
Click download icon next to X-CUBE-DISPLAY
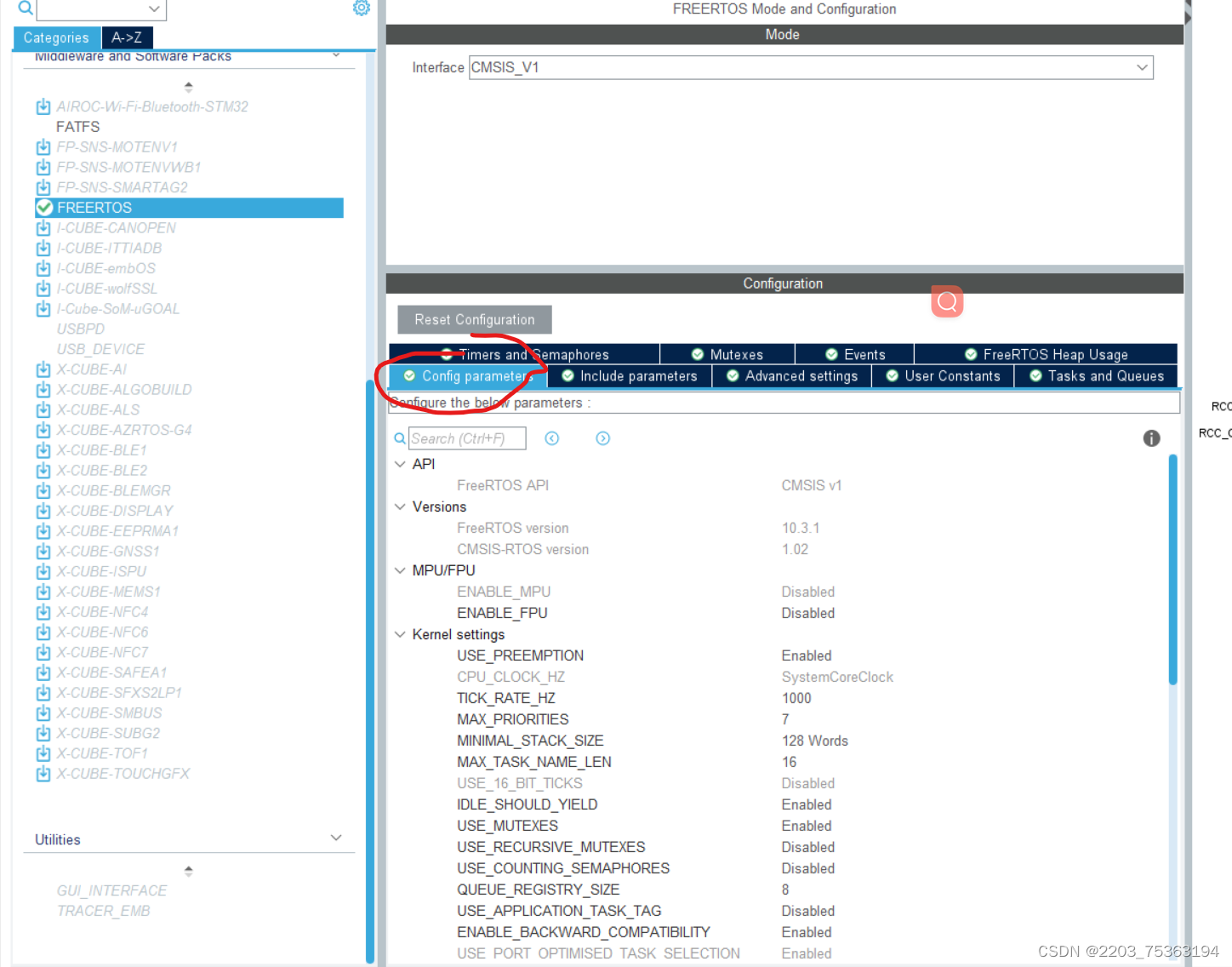tap(43, 511)
